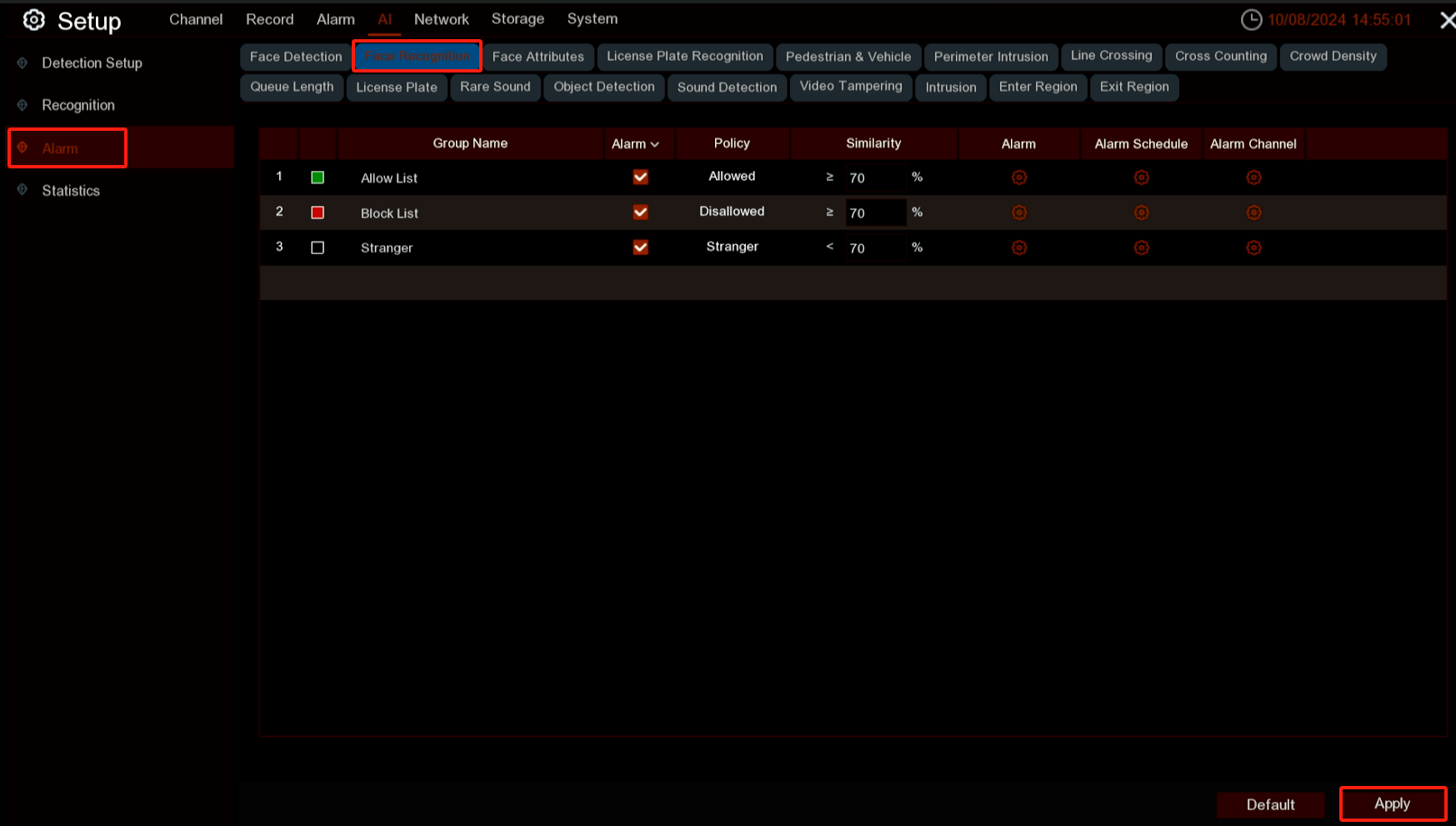The image size is (1456, 826).
Task: Switch to Video Tampering tab
Action: pos(851,87)
